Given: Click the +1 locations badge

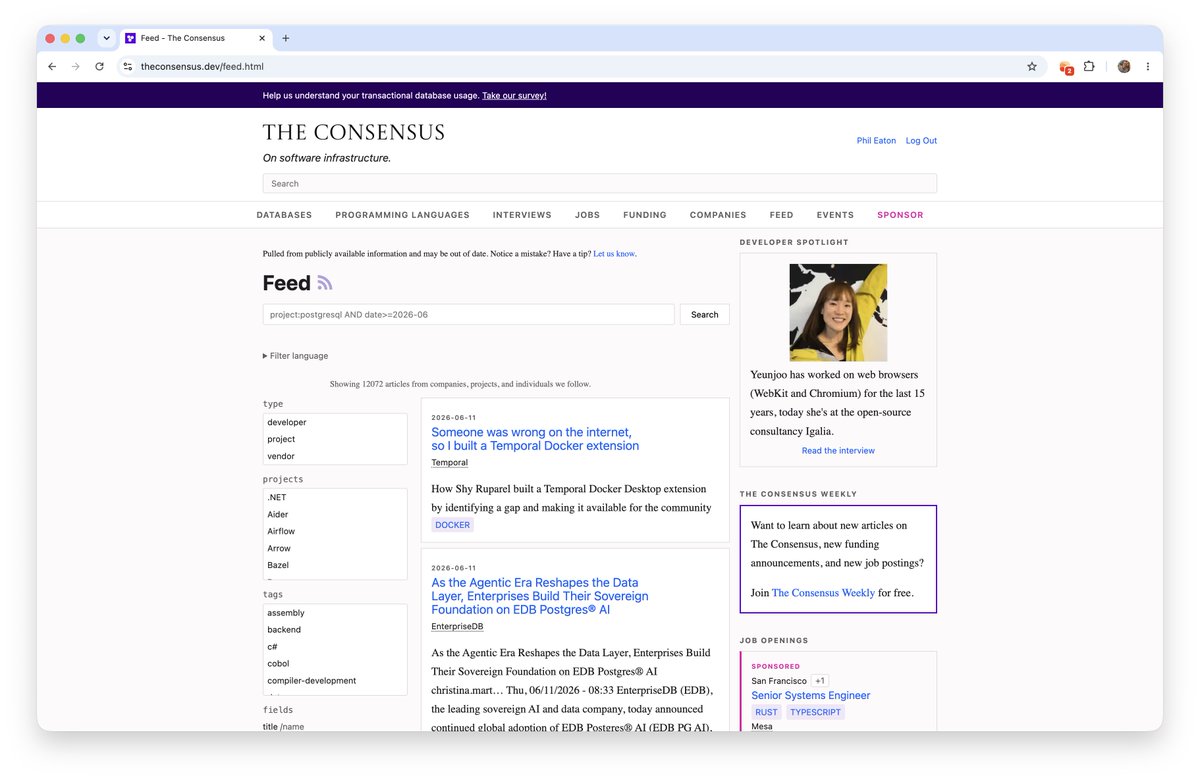Looking at the screenshot, I should [x=820, y=681].
